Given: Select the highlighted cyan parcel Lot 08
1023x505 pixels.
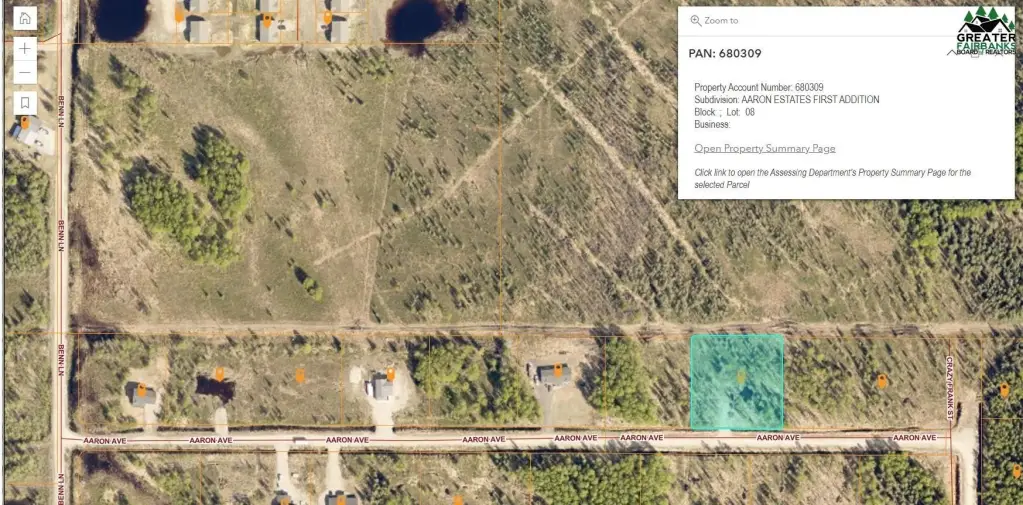Looking at the screenshot, I should point(737,382).
